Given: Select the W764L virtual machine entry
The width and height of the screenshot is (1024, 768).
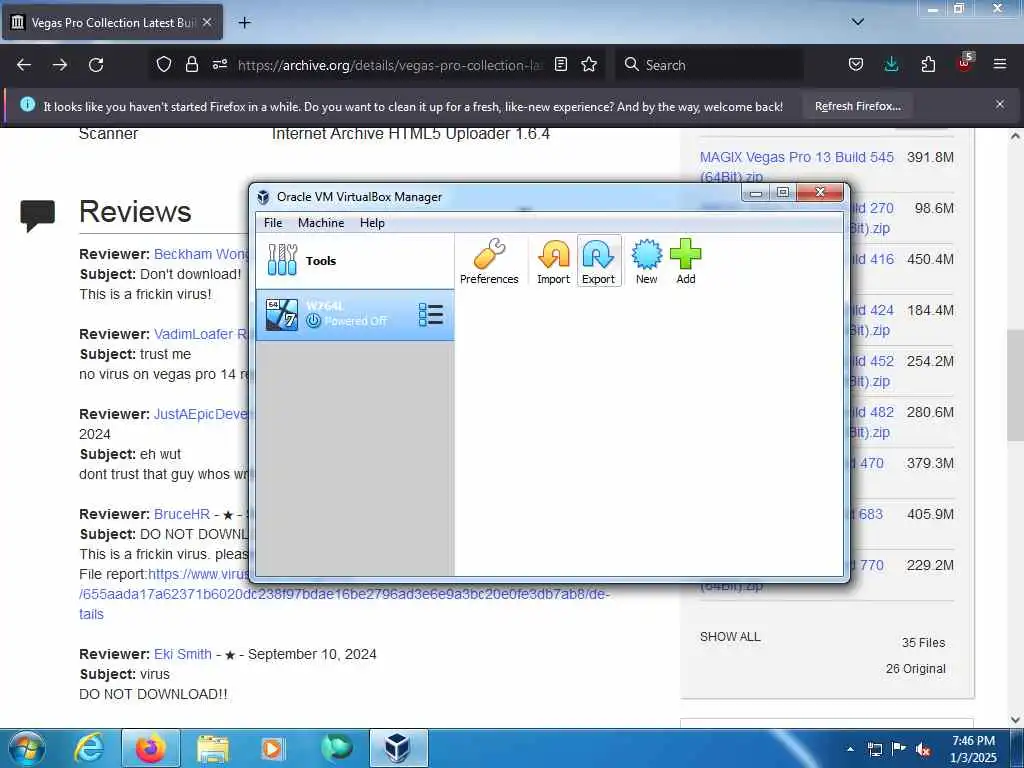Looking at the screenshot, I should click(x=355, y=315).
